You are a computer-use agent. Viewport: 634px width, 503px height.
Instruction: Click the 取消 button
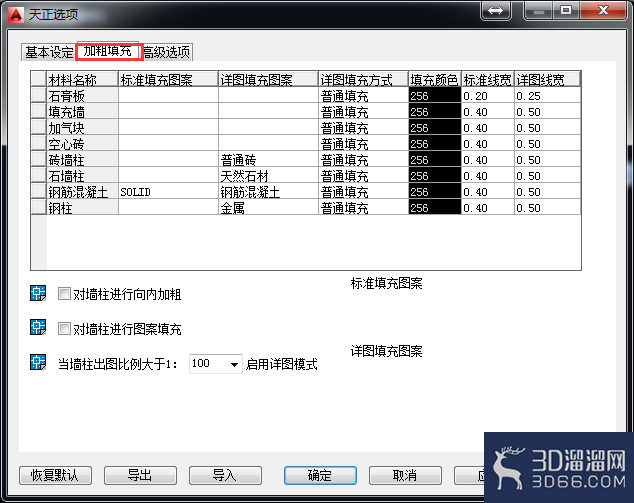tap(405, 475)
